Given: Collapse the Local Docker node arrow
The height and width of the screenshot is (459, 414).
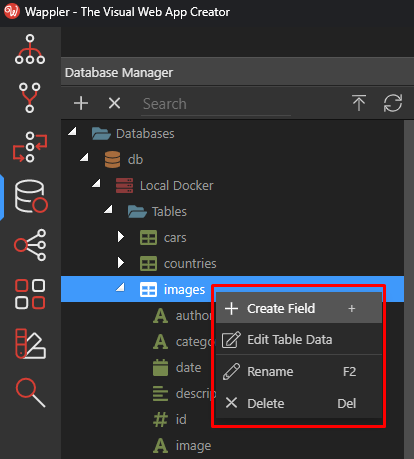Looking at the screenshot, I should (x=96, y=183).
